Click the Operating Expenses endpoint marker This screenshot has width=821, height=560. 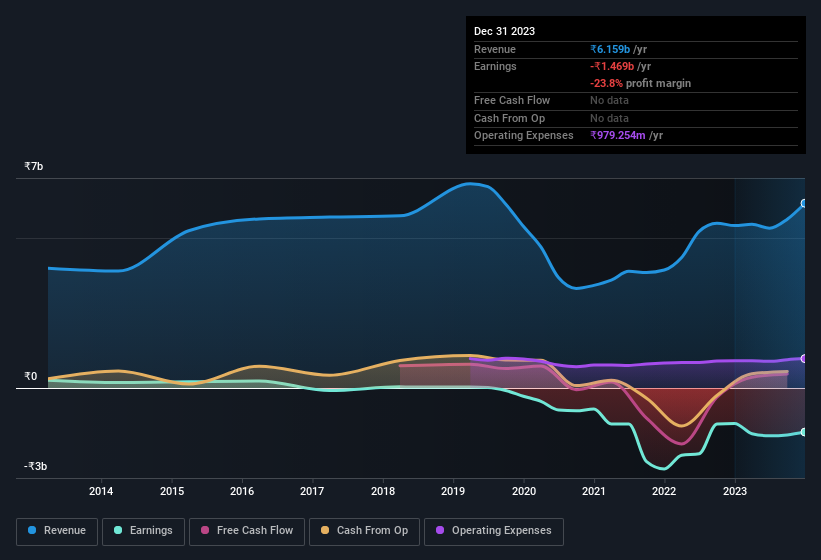point(804,359)
